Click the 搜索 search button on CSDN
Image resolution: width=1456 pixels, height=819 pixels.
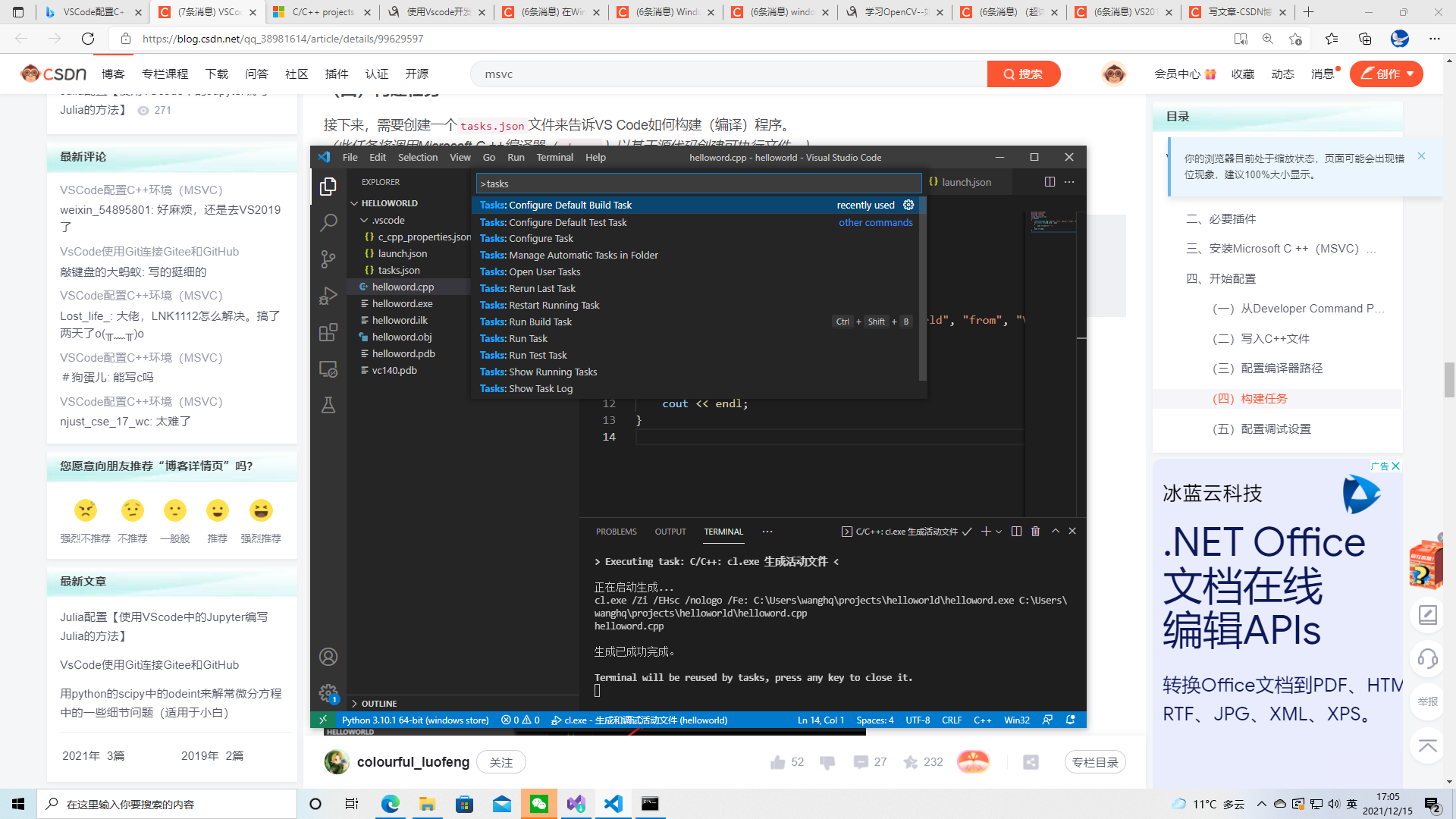(x=1024, y=74)
